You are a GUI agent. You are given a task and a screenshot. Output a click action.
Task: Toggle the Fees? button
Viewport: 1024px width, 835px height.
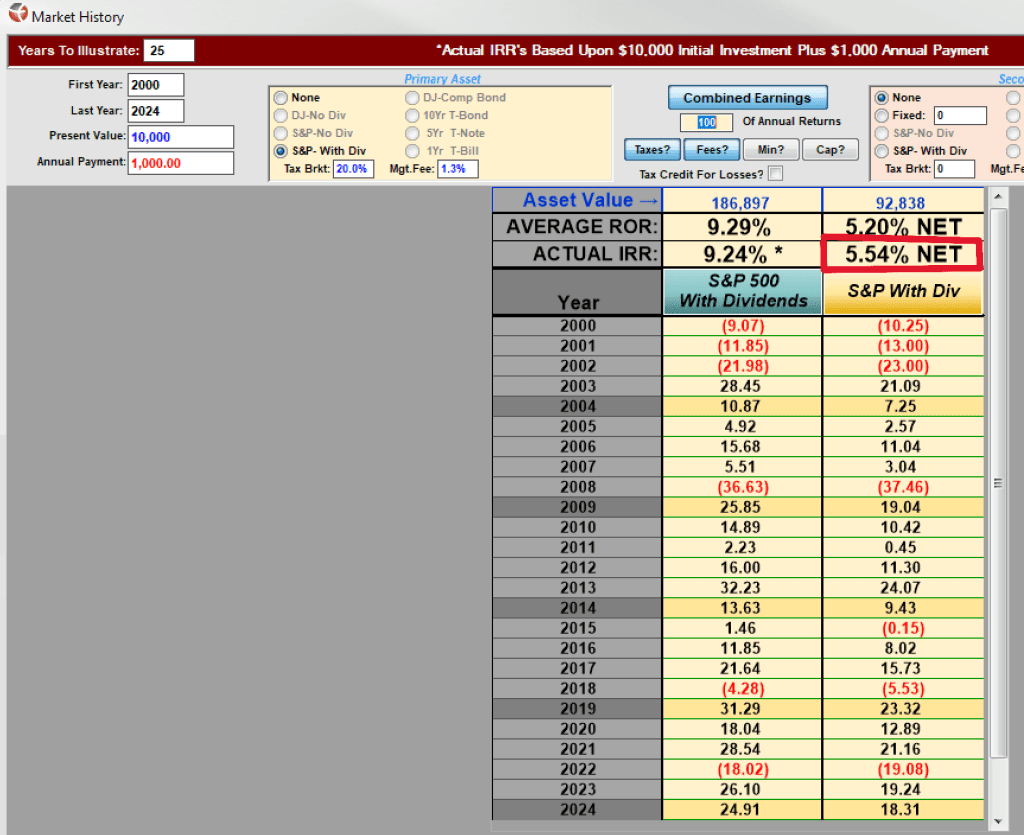pyautogui.click(x=712, y=150)
